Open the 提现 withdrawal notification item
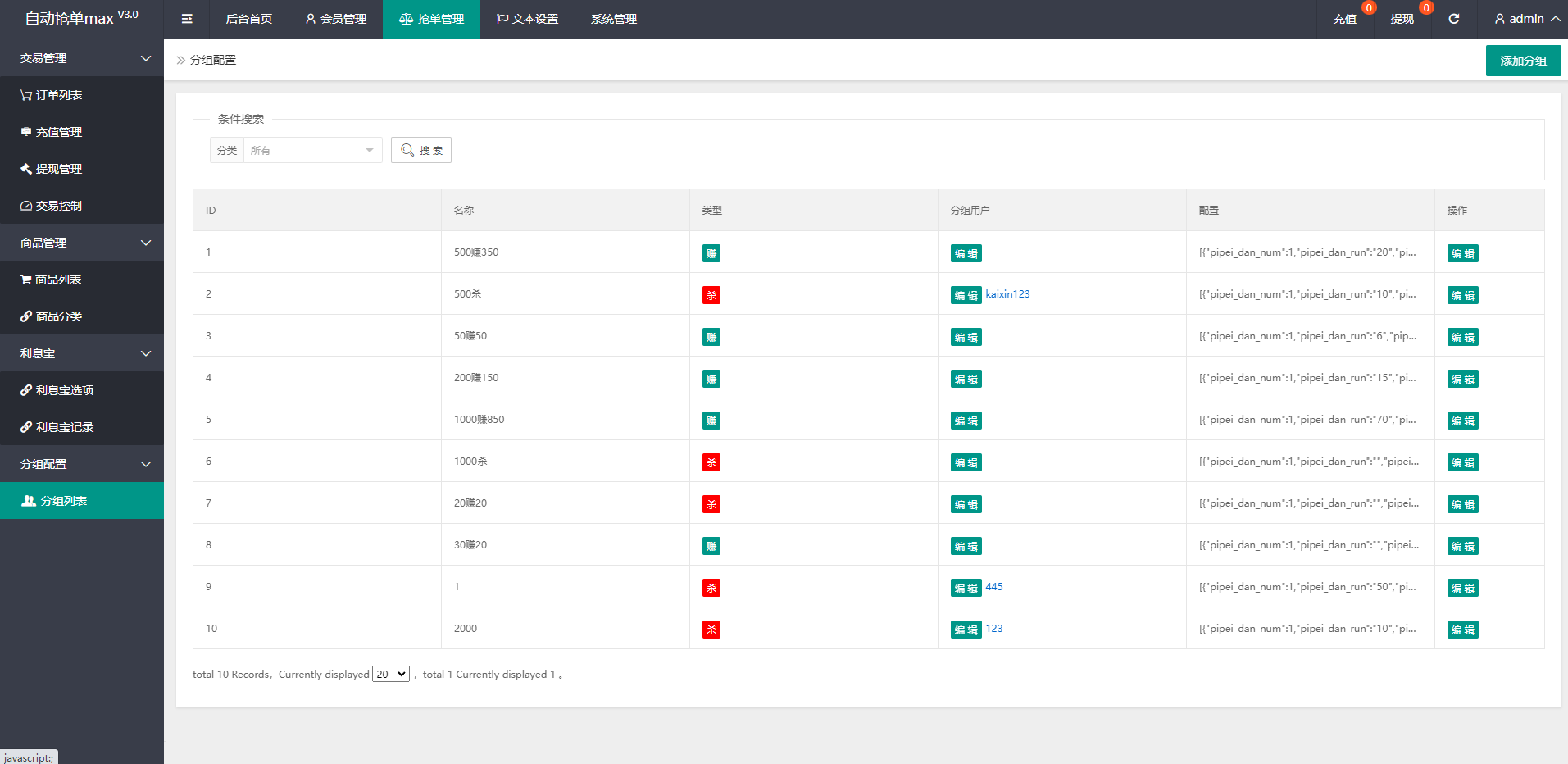The width and height of the screenshot is (1568, 764). click(1402, 19)
